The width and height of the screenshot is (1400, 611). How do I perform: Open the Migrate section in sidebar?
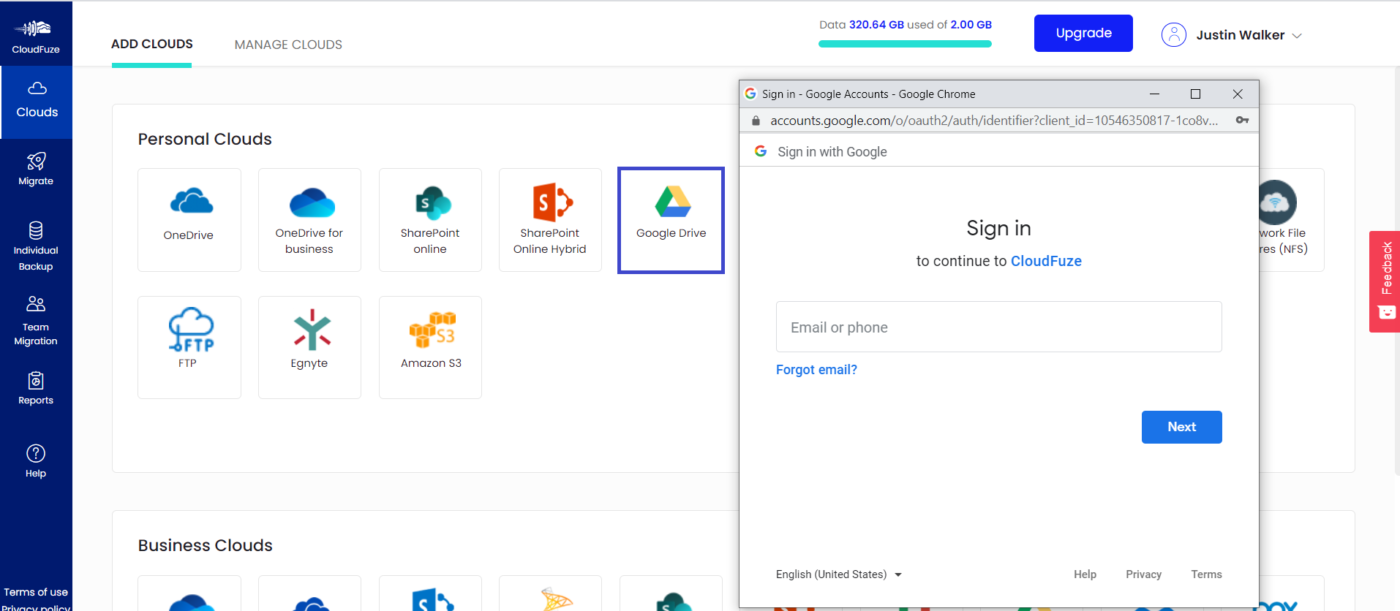click(x=36, y=168)
